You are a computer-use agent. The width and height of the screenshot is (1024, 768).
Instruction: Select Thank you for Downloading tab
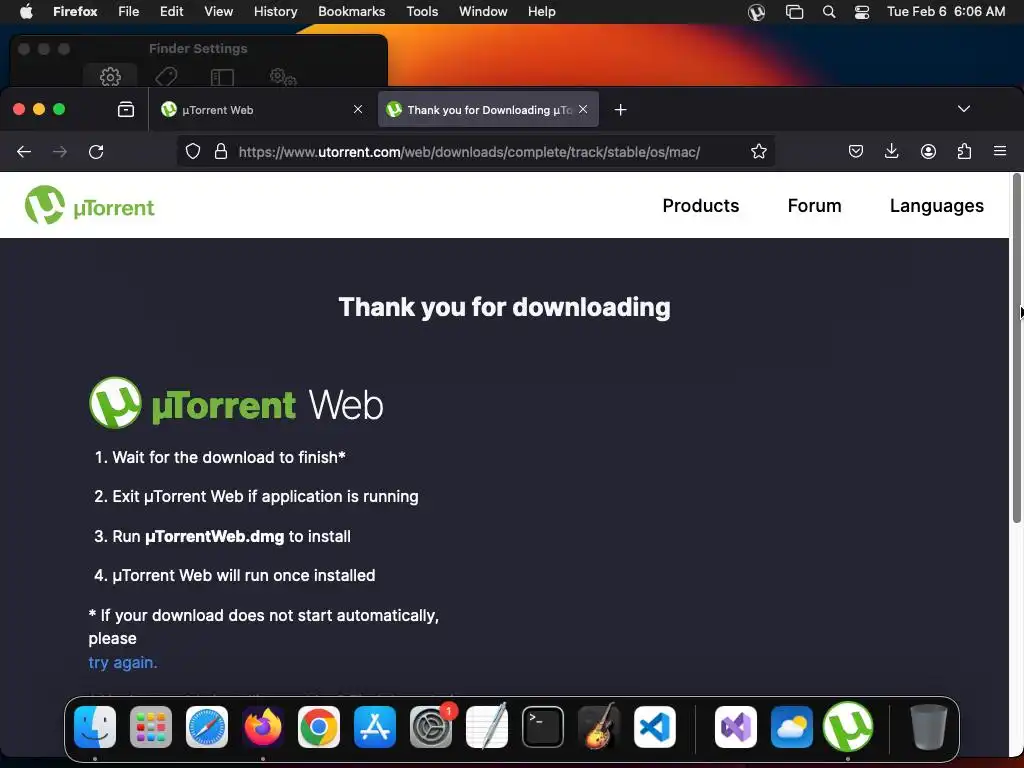pyautogui.click(x=488, y=110)
